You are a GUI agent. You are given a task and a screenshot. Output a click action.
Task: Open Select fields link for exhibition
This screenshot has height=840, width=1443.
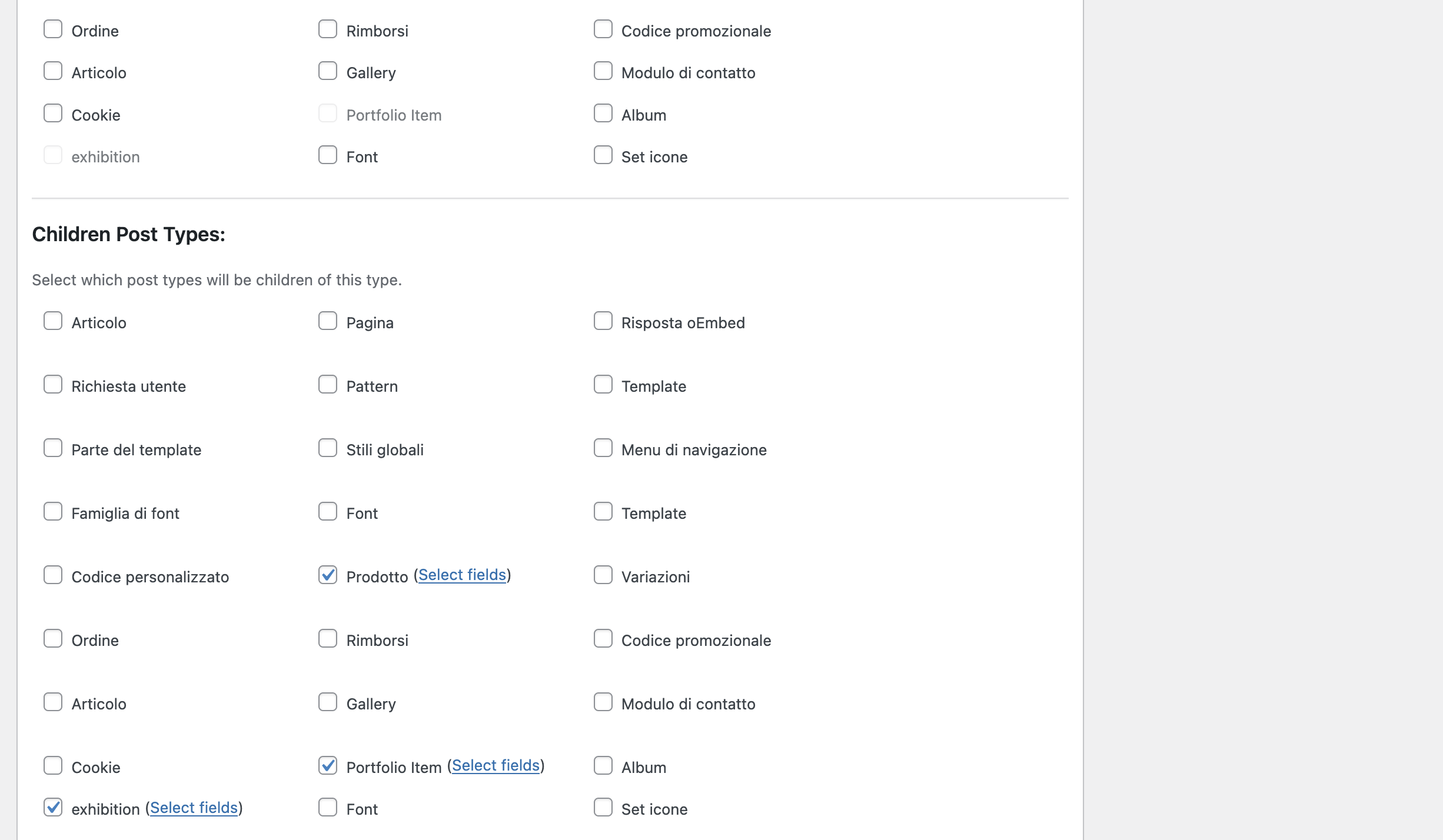194,808
